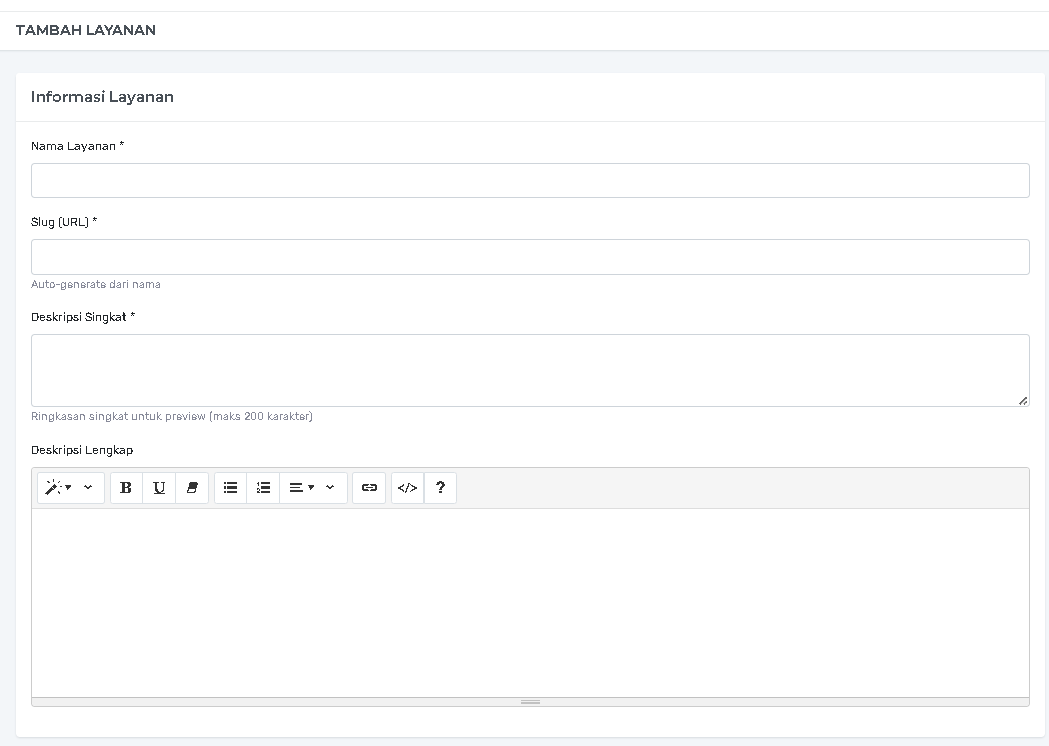Click the "Informasi Layanan" card heading
Image resolution: width=1049 pixels, height=746 pixels.
pos(102,97)
